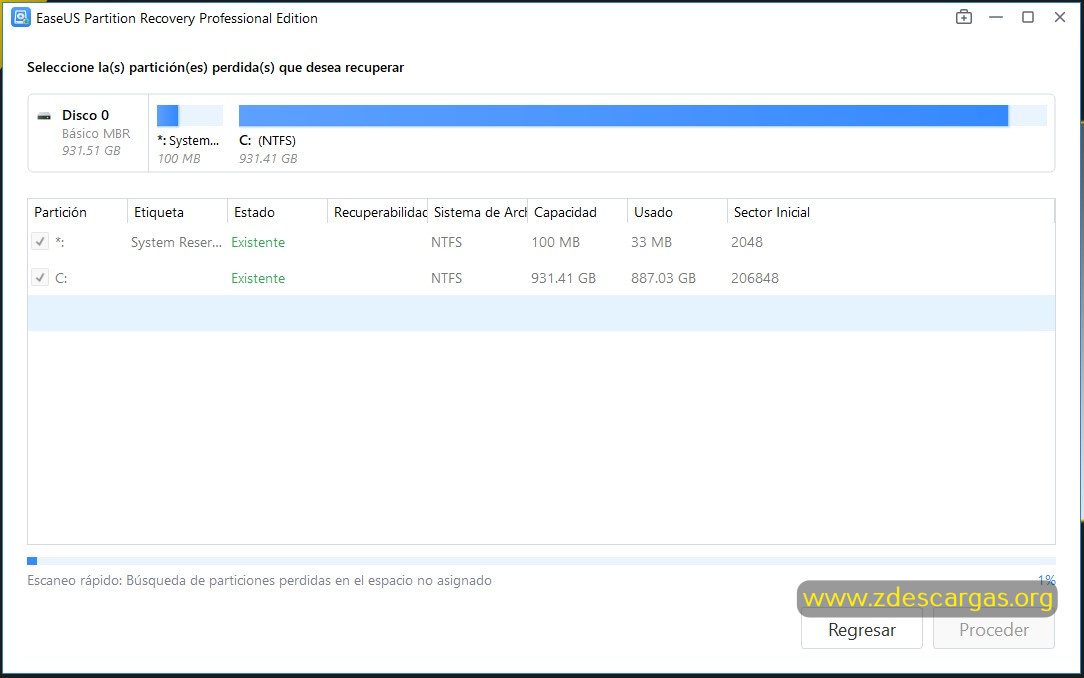Click Existente status in the *: row

258,242
